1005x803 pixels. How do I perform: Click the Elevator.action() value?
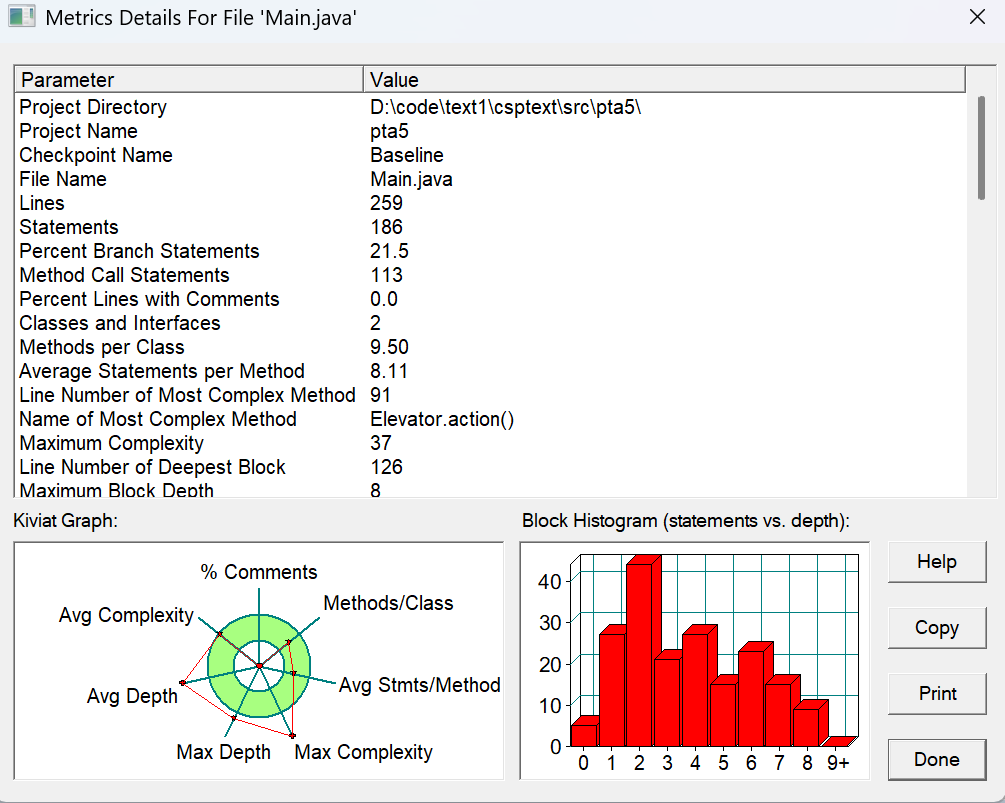(442, 419)
